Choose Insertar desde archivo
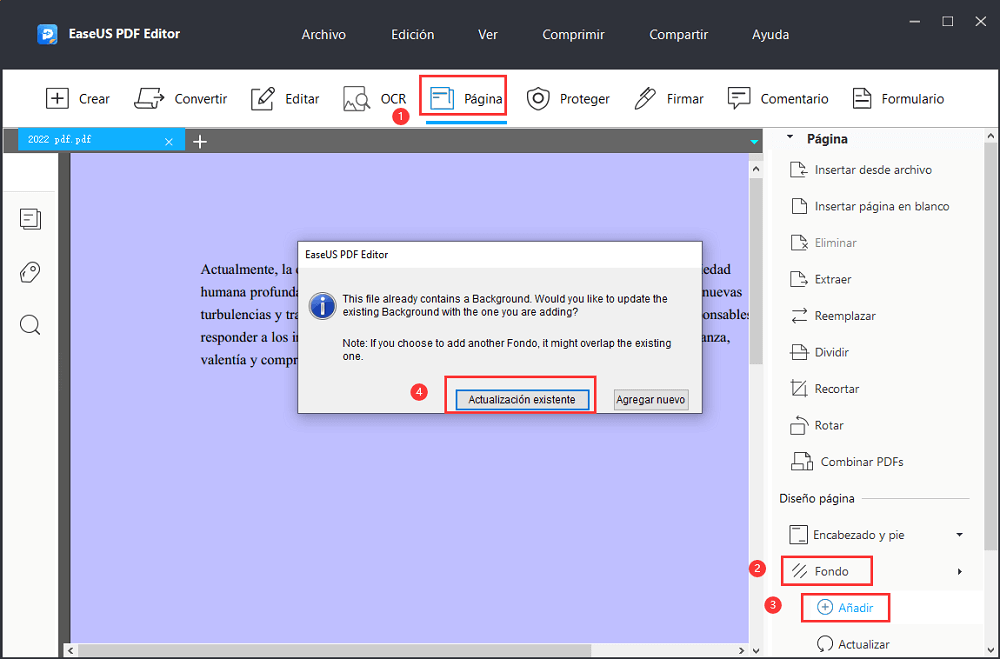This screenshot has width=1000, height=659. coord(861,170)
